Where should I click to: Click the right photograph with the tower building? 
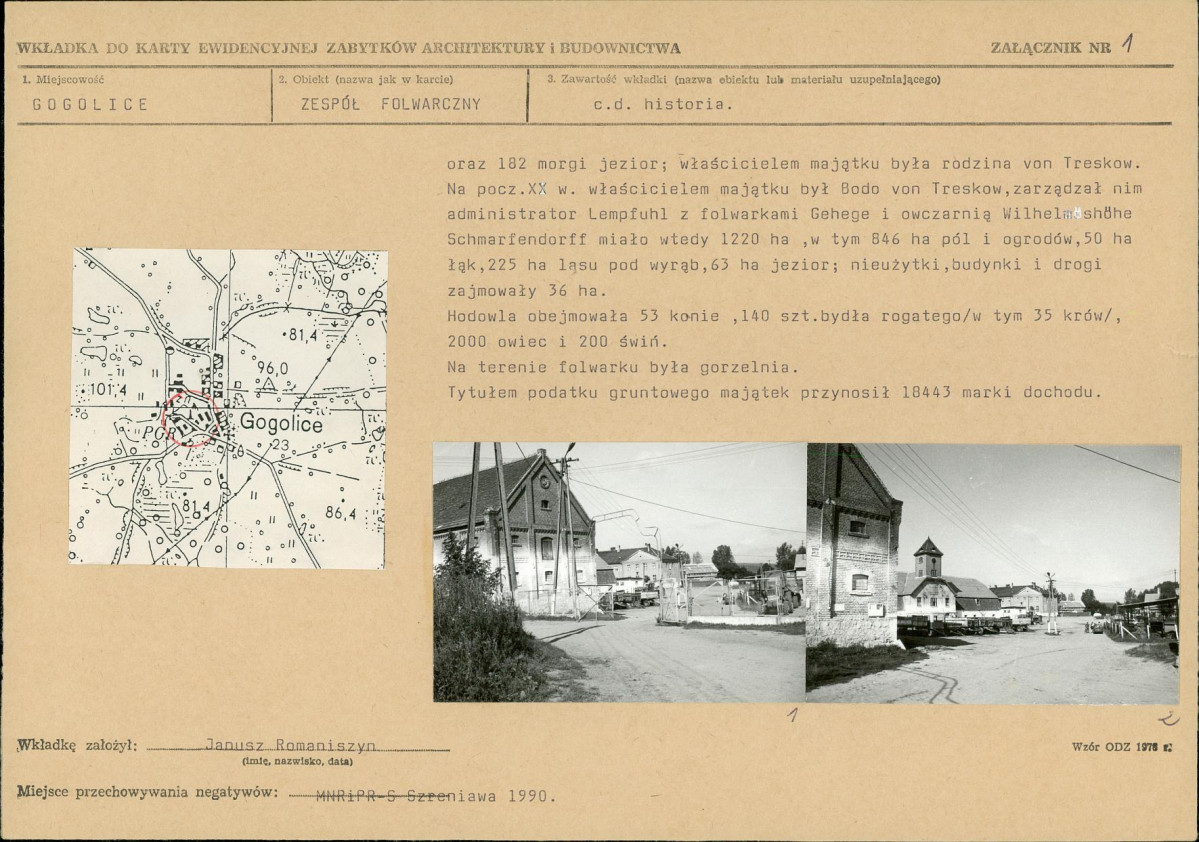point(993,574)
